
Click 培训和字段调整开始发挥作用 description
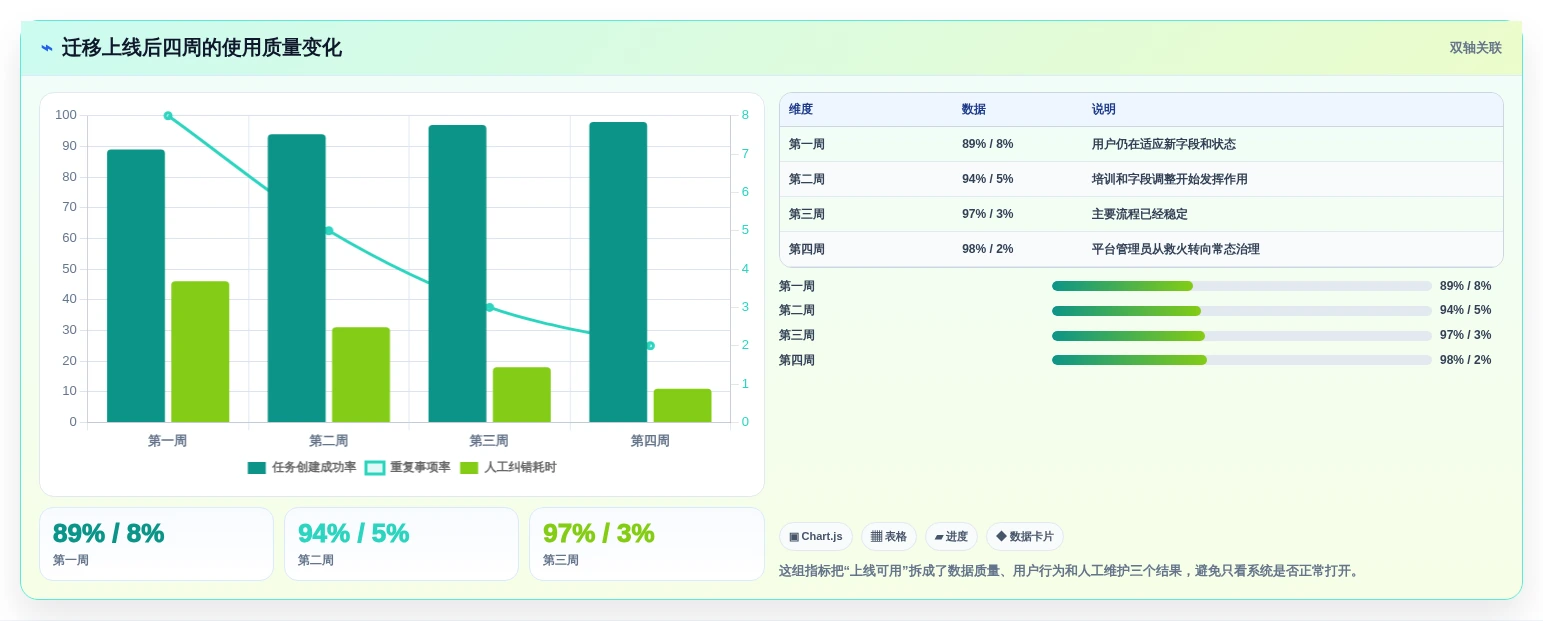coord(1170,180)
